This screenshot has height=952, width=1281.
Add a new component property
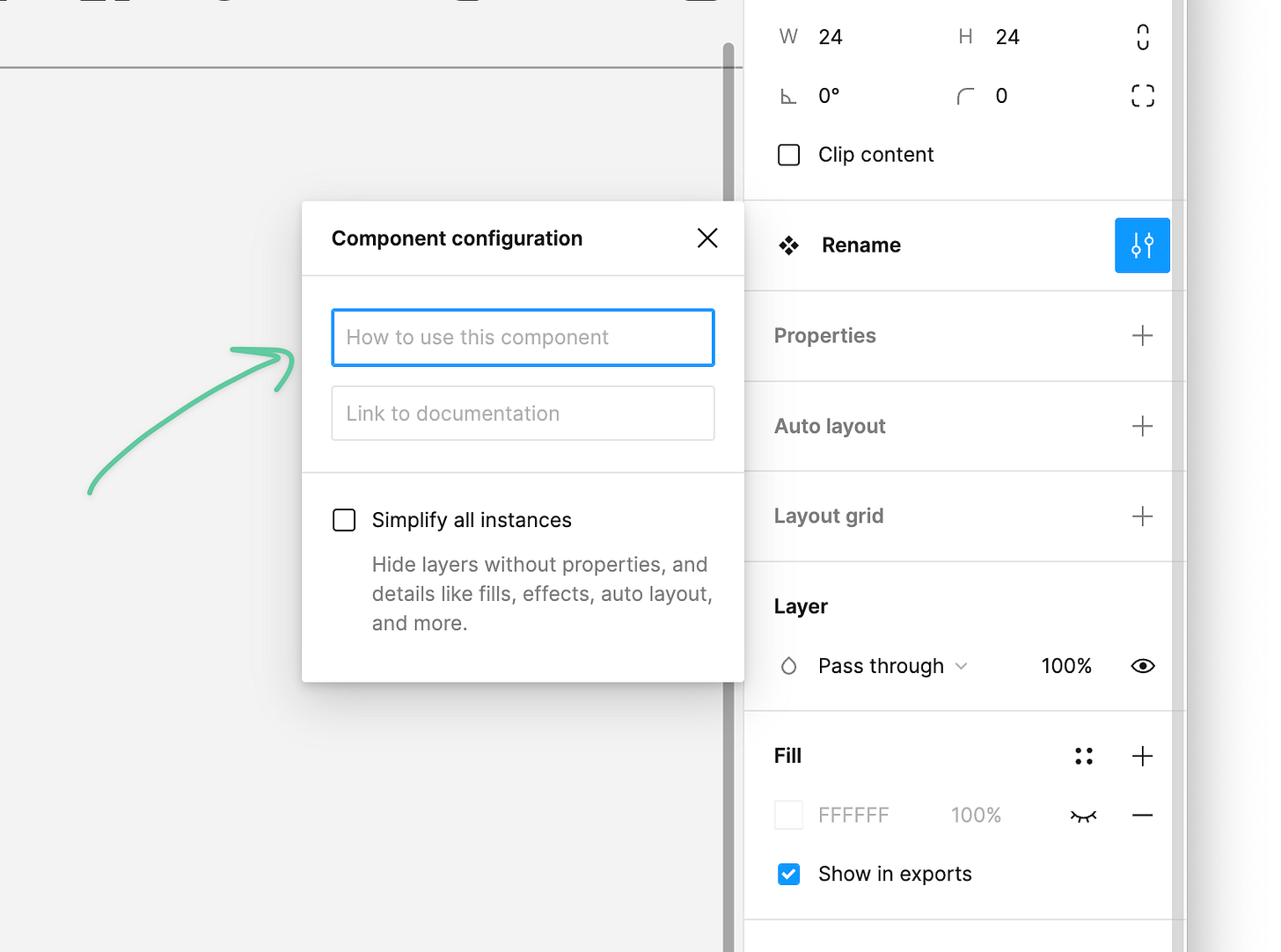point(1142,336)
